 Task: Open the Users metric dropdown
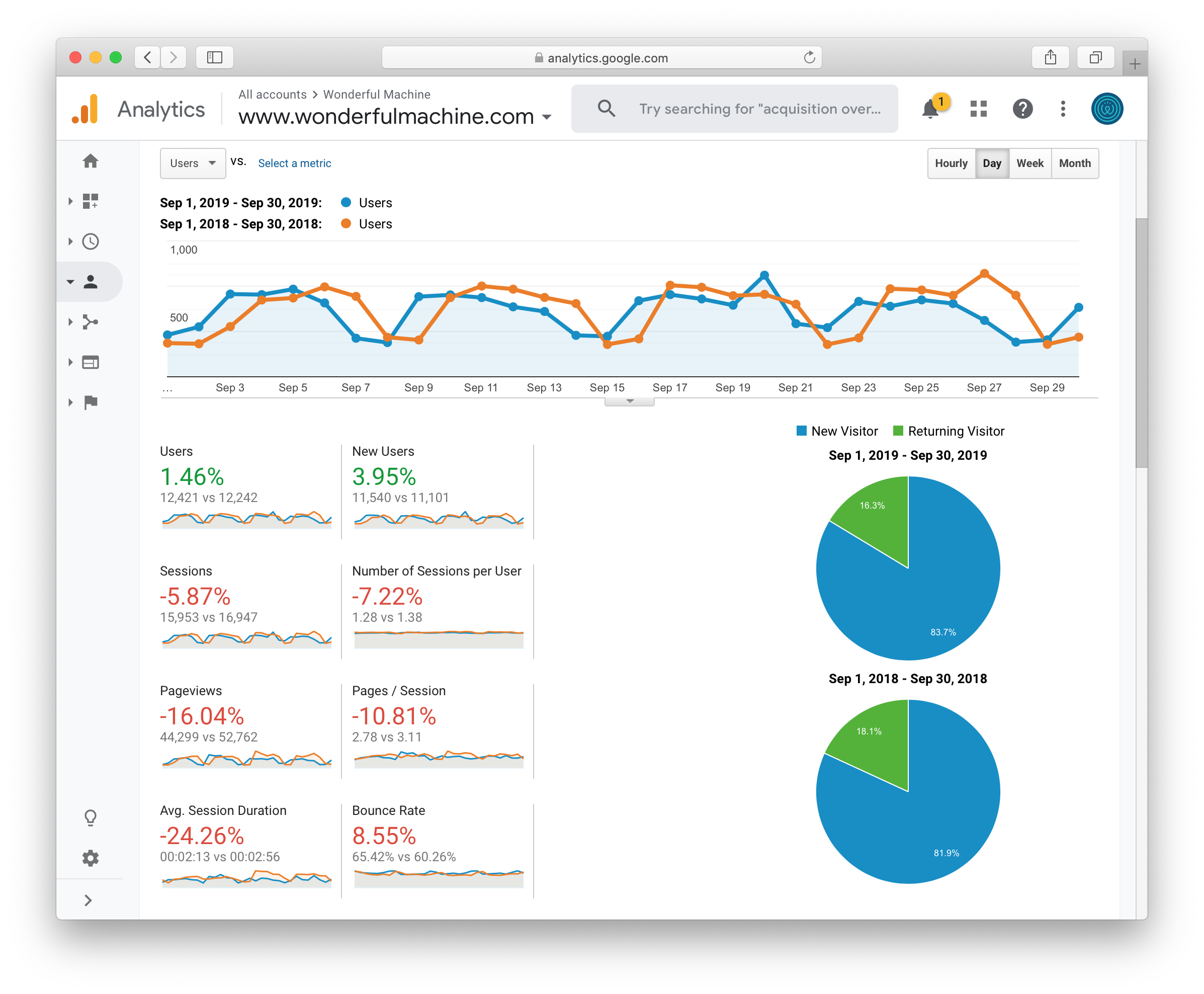click(192, 163)
